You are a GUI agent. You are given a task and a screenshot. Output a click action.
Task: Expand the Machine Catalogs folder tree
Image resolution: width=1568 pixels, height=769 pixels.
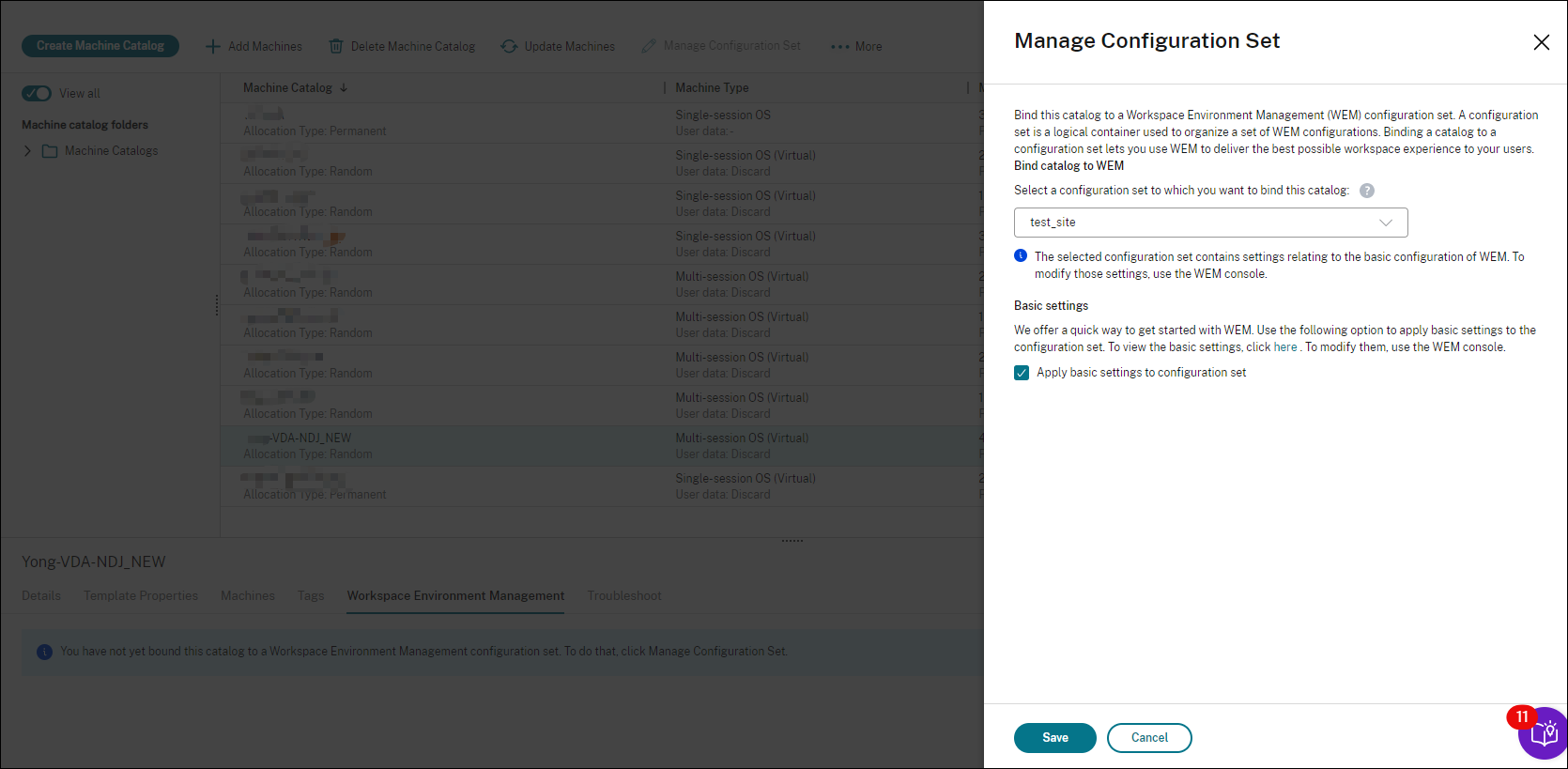click(x=27, y=151)
